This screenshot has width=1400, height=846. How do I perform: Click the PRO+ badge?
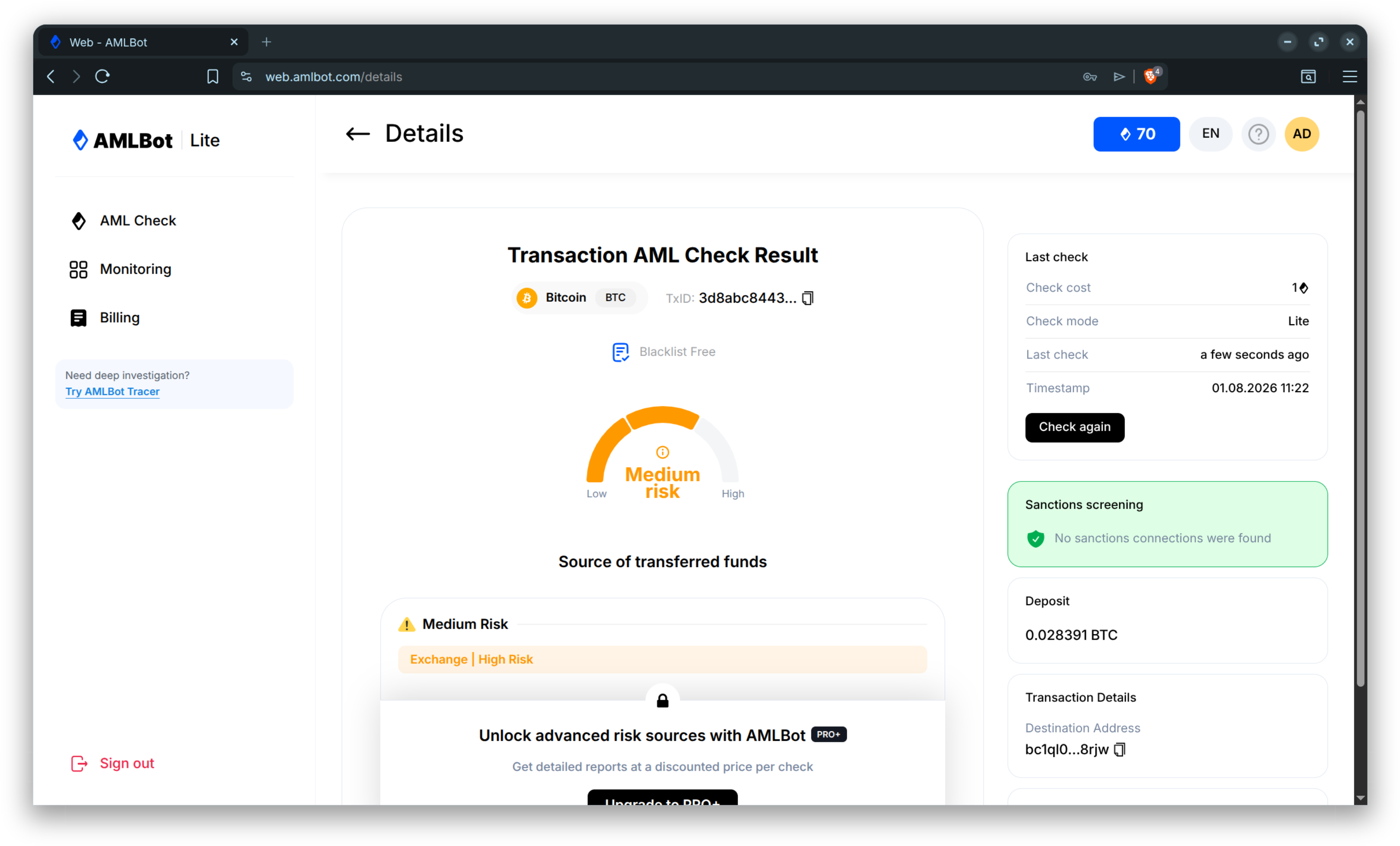click(x=828, y=735)
